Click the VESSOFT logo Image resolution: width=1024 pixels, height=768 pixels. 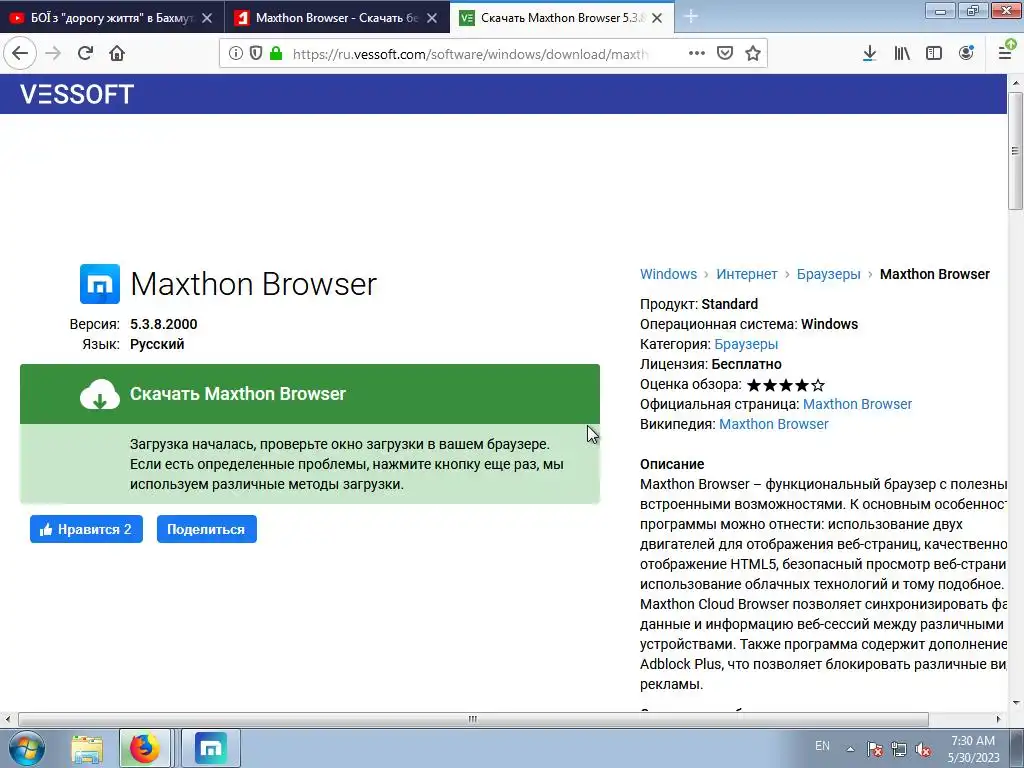coord(77,94)
